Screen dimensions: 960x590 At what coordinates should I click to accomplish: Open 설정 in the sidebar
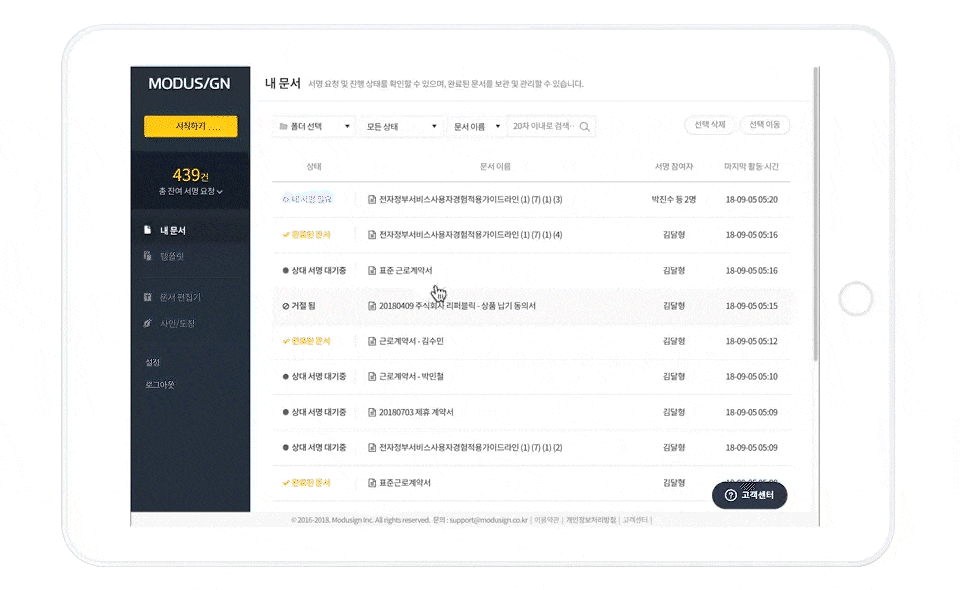(153, 362)
